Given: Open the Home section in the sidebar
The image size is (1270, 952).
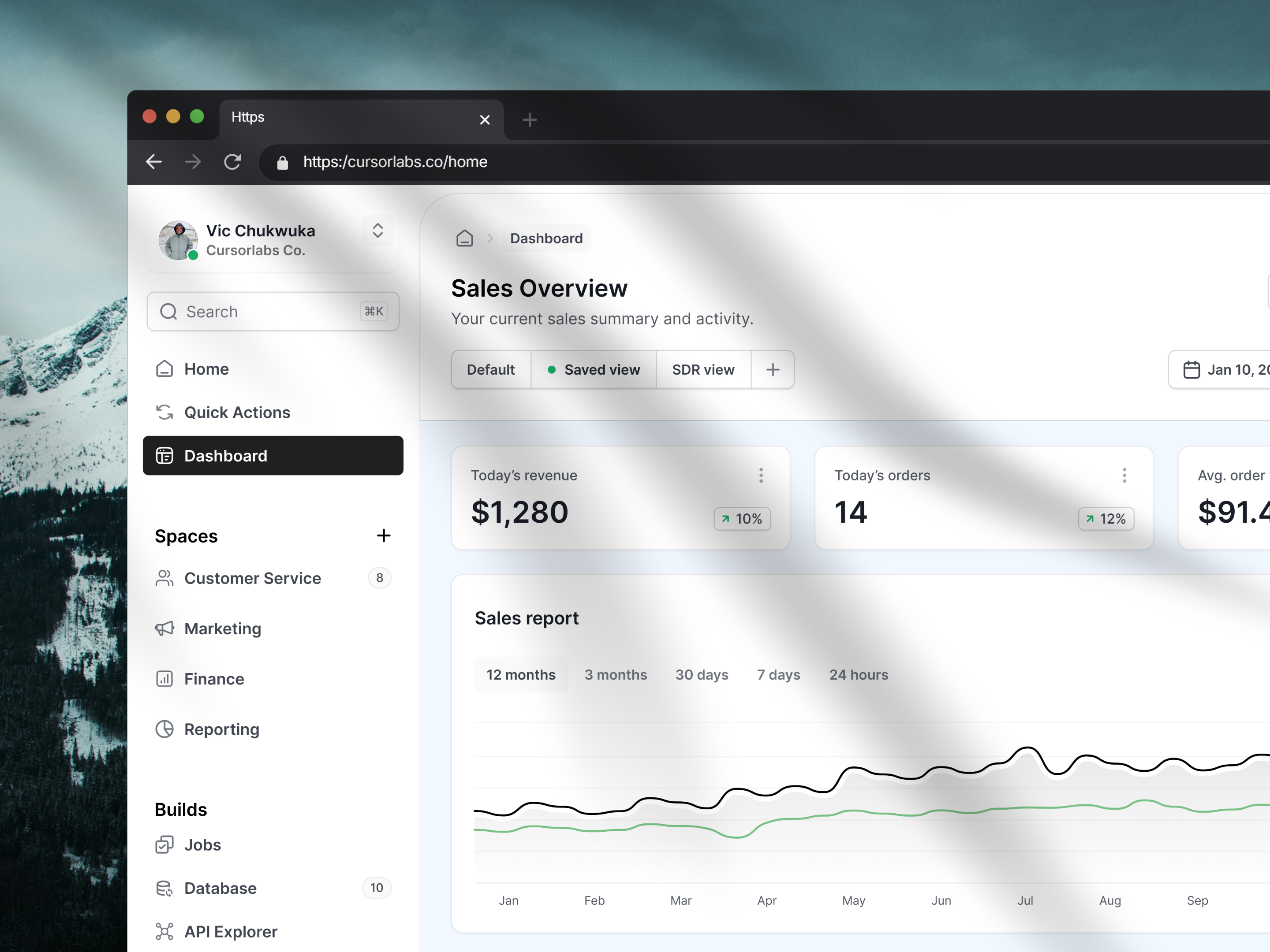Looking at the screenshot, I should (205, 369).
